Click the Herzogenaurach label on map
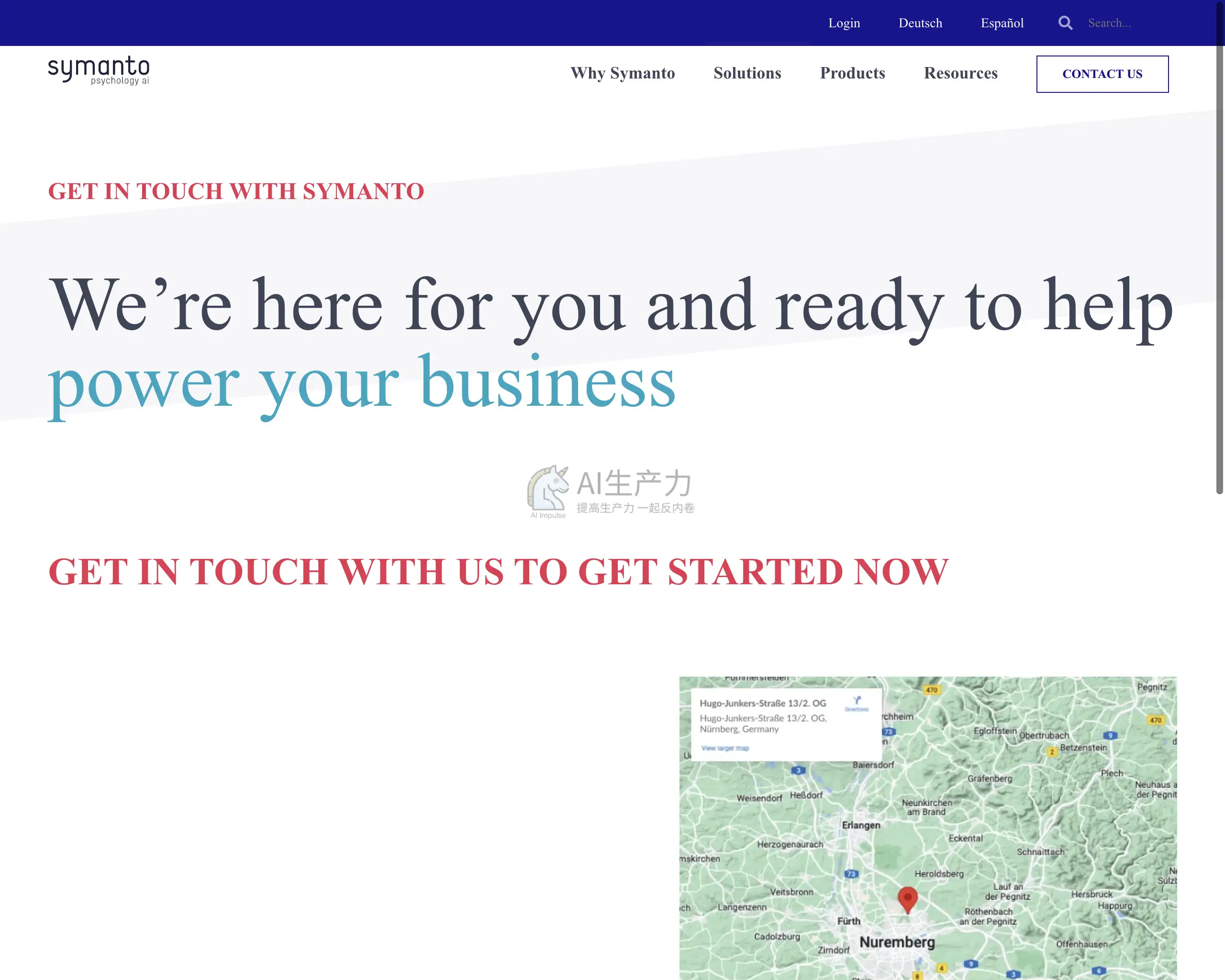The image size is (1225, 980). pos(790,844)
